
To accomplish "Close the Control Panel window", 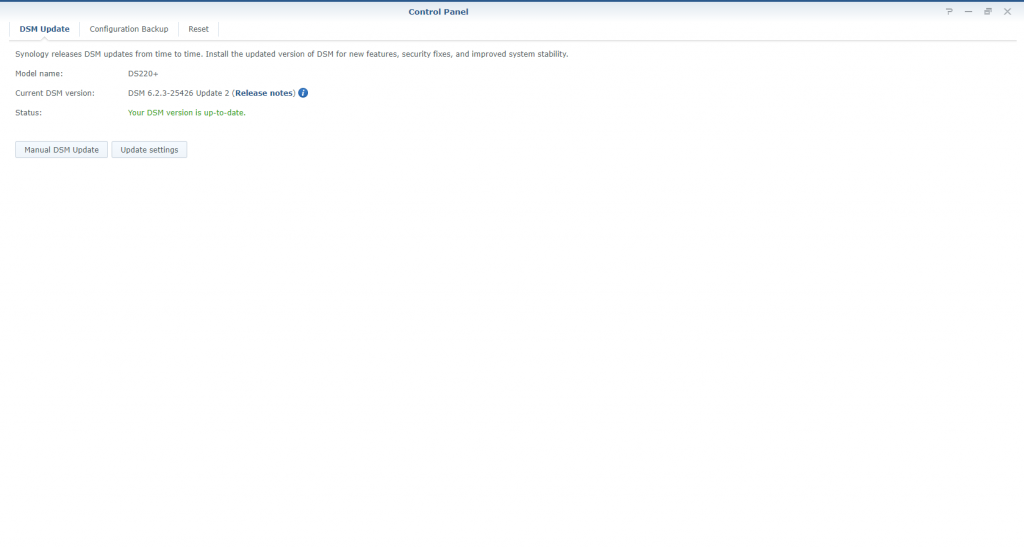I will [1007, 11].
